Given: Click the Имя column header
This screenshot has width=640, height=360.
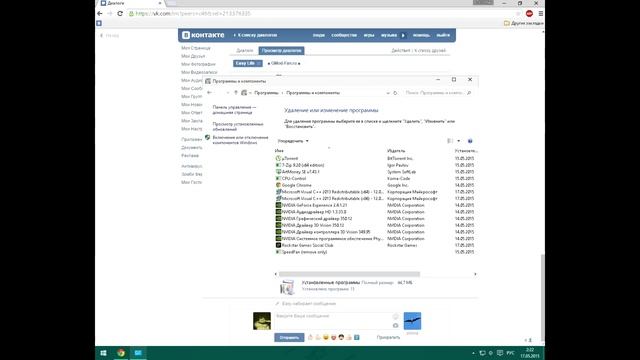Looking at the screenshot, I should pos(279,151).
